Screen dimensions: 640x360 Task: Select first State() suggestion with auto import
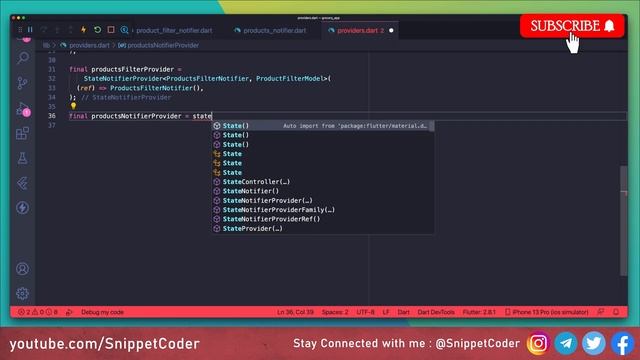pos(323,126)
